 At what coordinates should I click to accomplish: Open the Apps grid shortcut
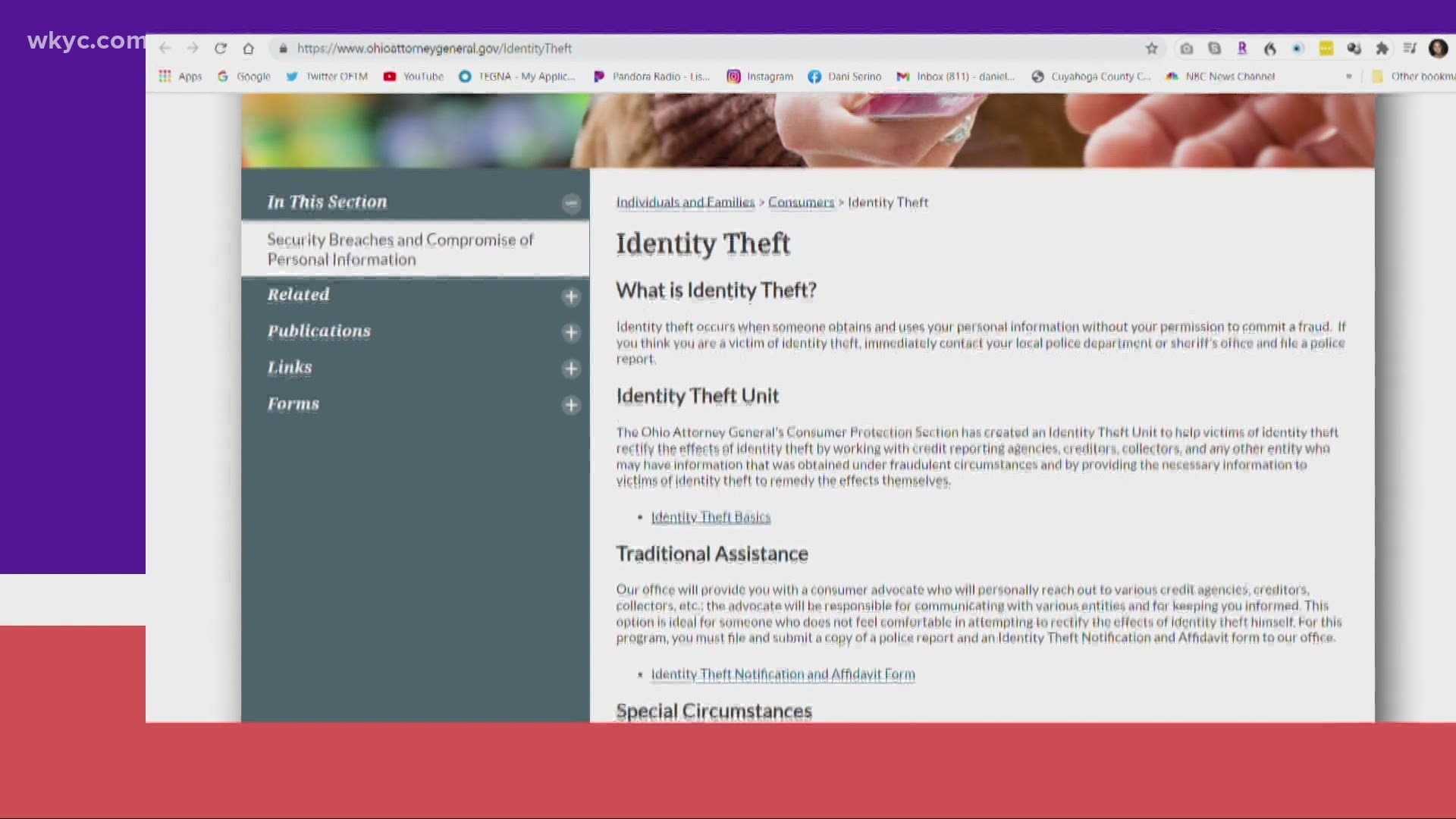click(180, 77)
